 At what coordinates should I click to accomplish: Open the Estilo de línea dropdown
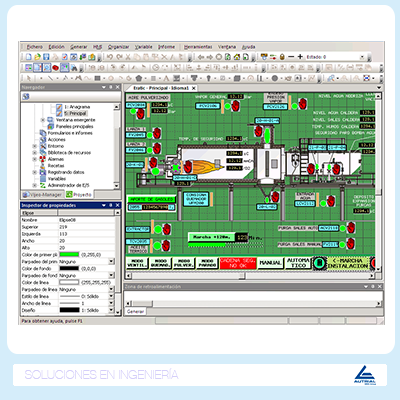tap(111, 296)
